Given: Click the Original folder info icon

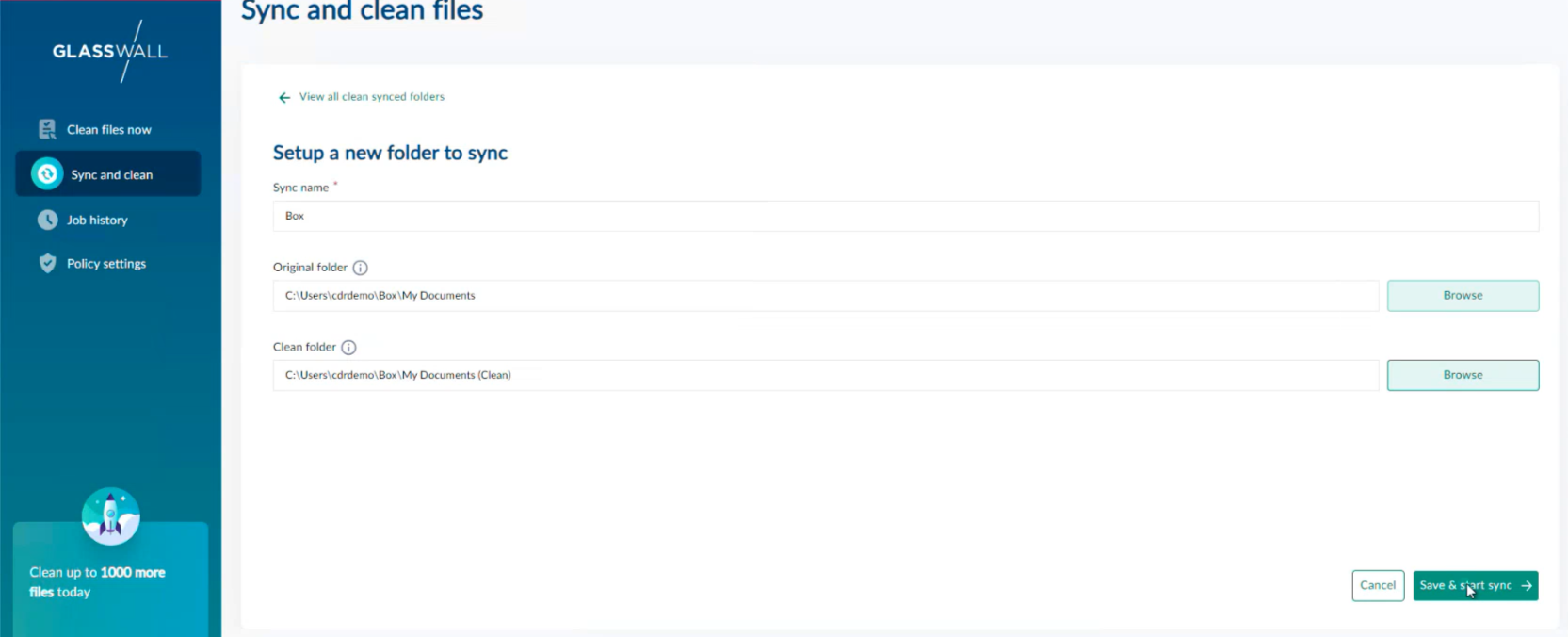Looking at the screenshot, I should [x=360, y=268].
